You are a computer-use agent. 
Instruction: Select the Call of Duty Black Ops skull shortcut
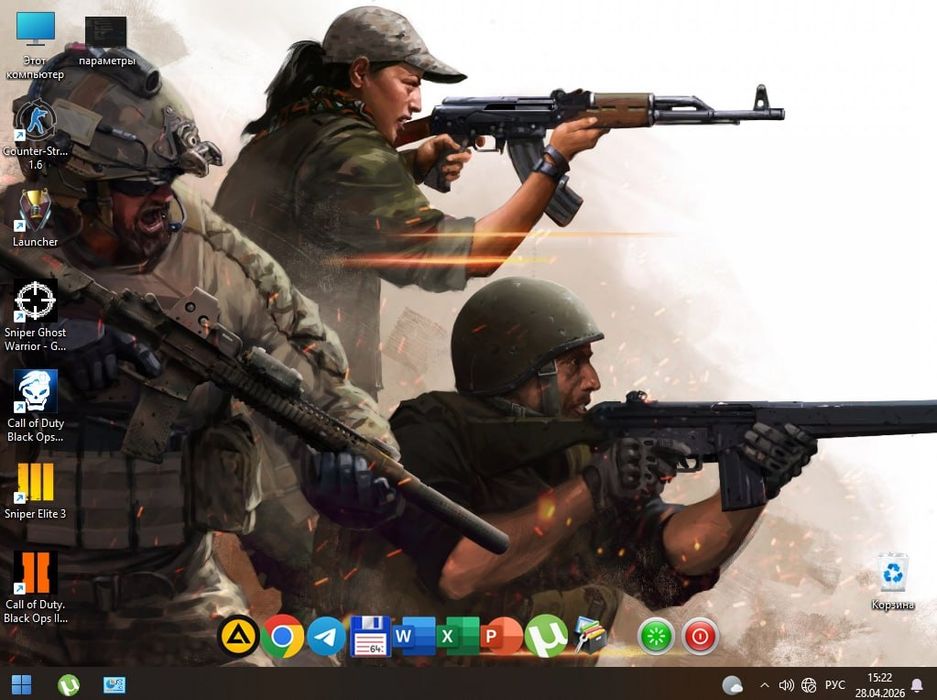(x=35, y=406)
